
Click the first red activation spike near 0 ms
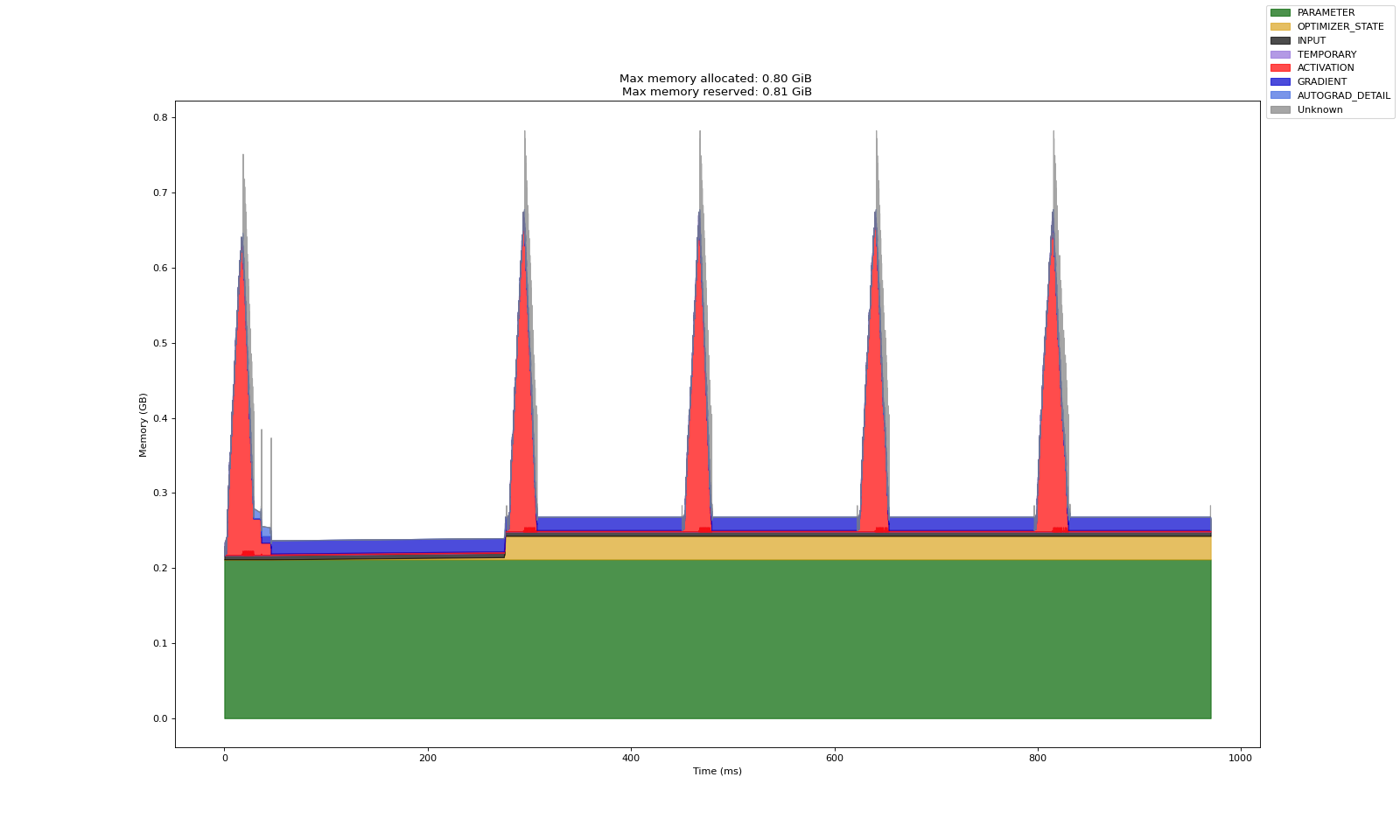[x=240, y=394]
